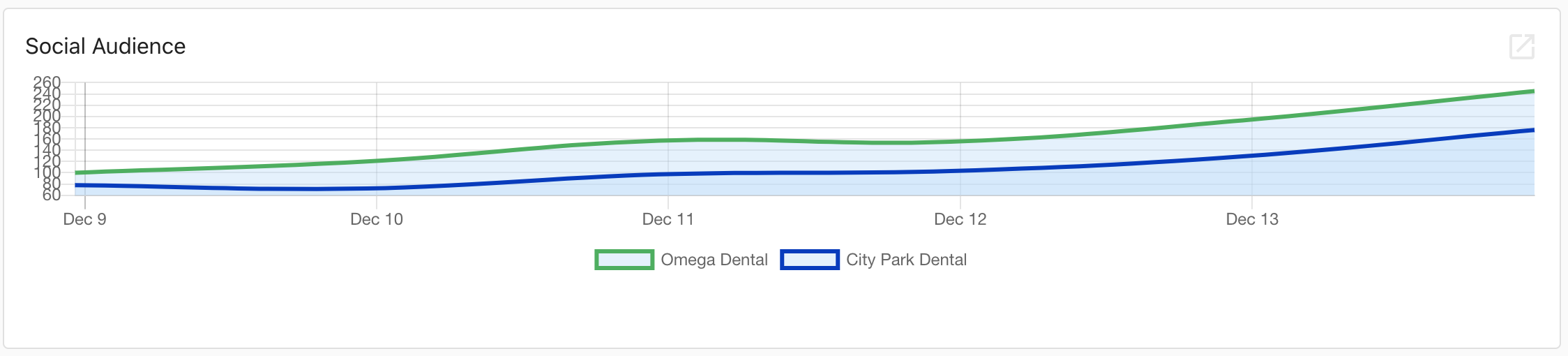Viewport: 1568px width, 356px height.
Task: Click the 60 y-axis label
Action: pos(52,195)
